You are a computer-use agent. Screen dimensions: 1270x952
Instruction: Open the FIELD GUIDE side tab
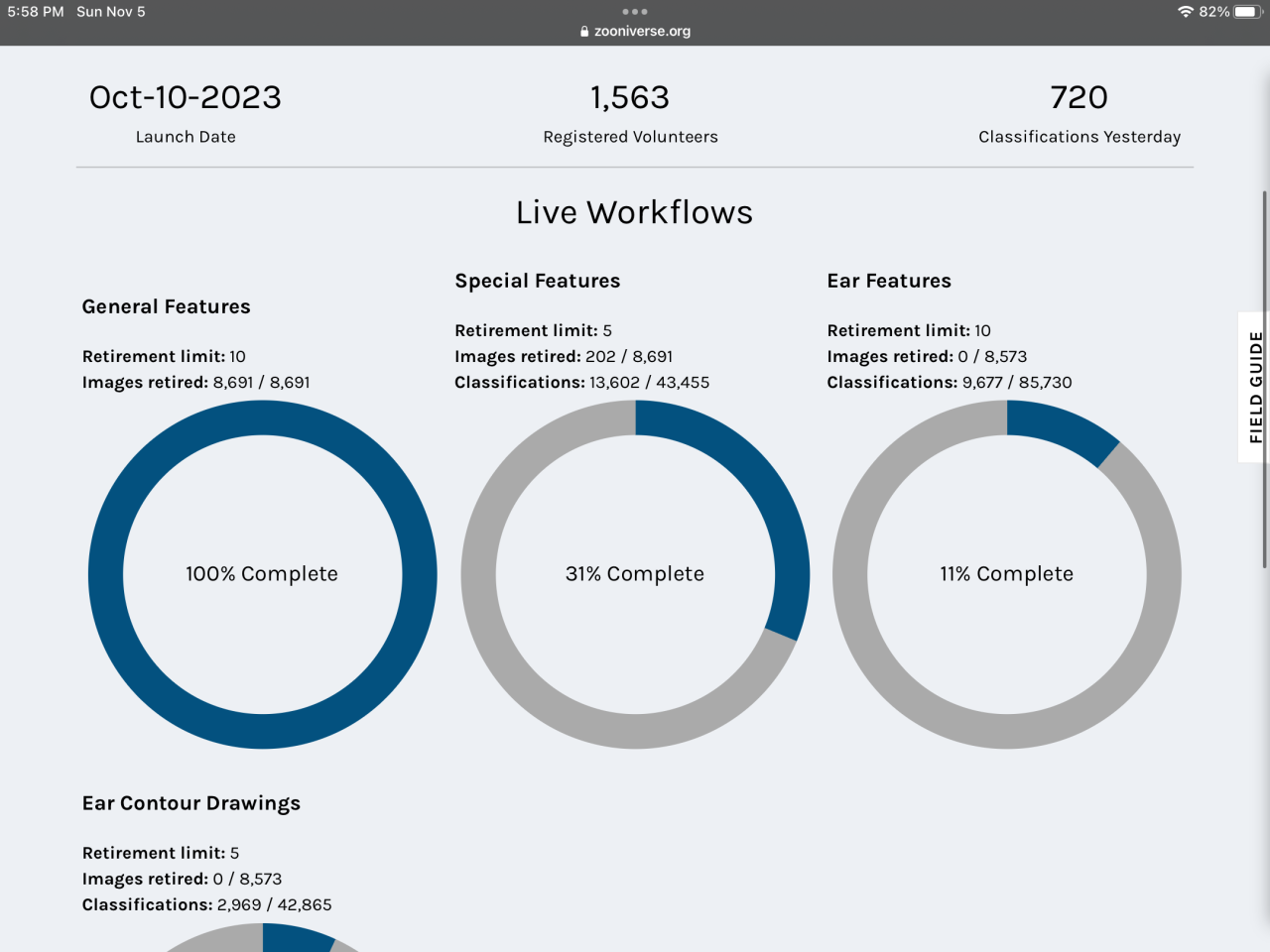1255,387
